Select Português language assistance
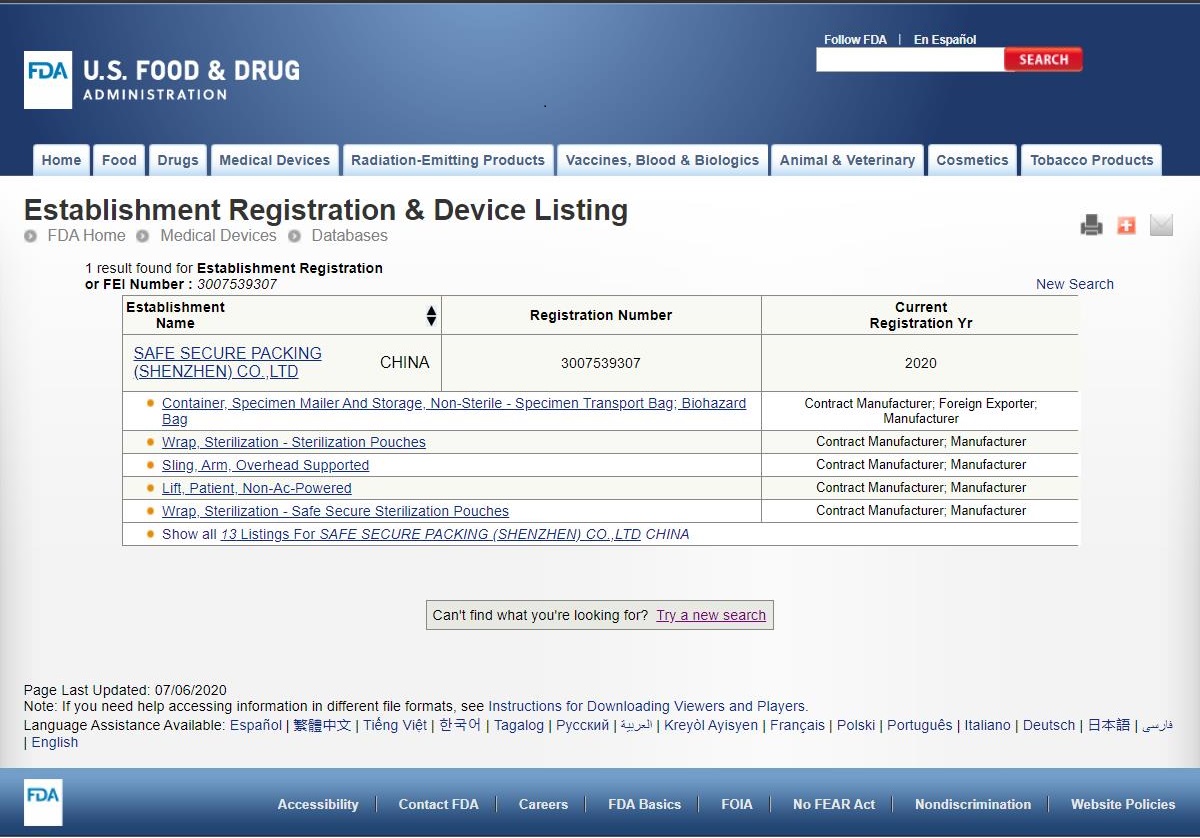 [x=920, y=725]
